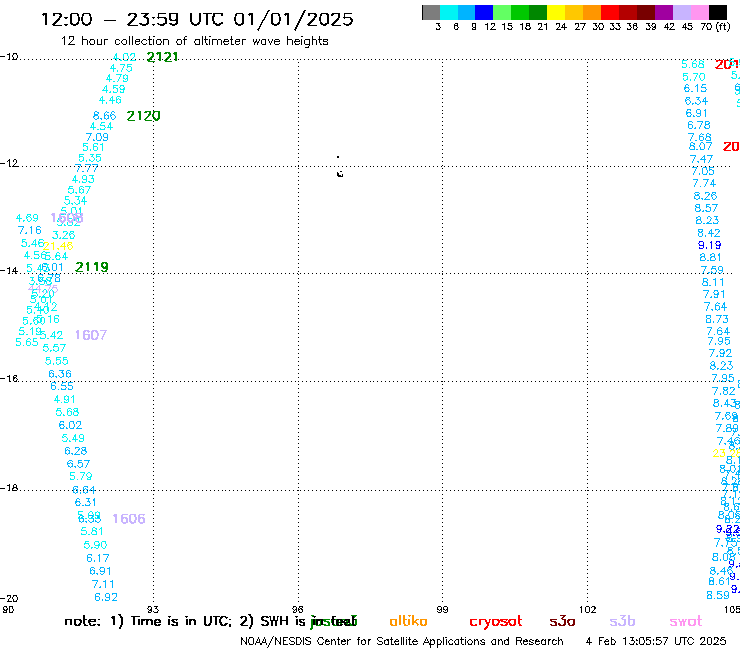Click the wave height value "8.66"
This screenshot has width=740, height=650.
coord(104,116)
